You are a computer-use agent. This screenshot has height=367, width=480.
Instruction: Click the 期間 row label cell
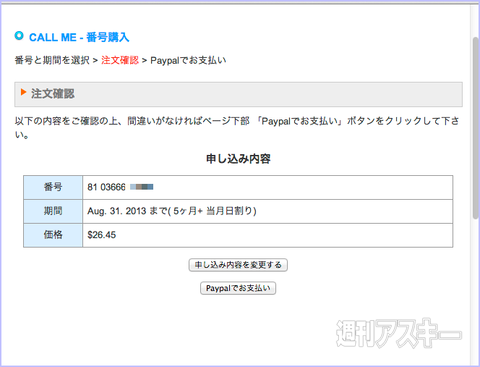(x=53, y=211)
